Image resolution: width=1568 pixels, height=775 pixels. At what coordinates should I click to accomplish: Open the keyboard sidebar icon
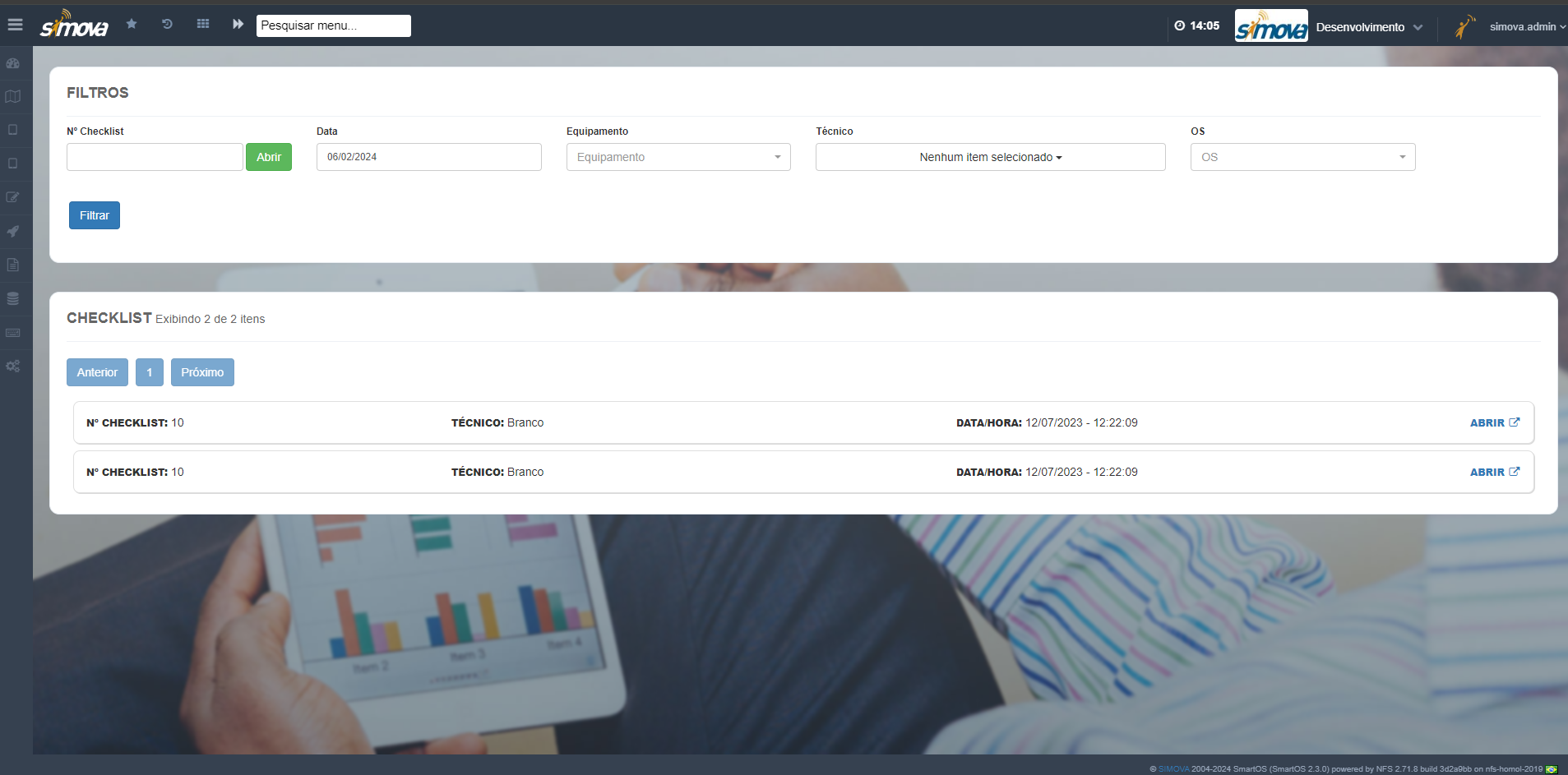click(x=13, y=332)
